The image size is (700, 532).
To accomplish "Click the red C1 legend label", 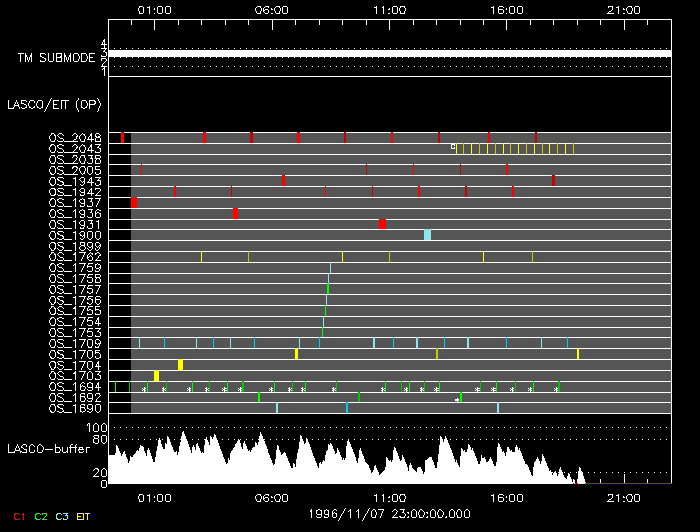I will [15, 517].
